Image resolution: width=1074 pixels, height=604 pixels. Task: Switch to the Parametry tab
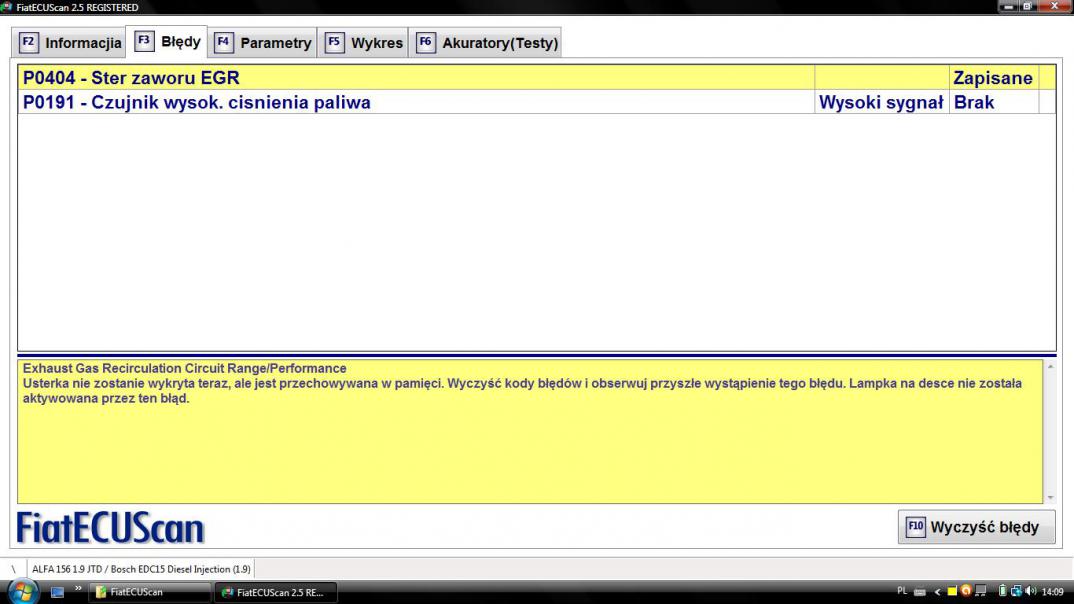tap(262, 42)
